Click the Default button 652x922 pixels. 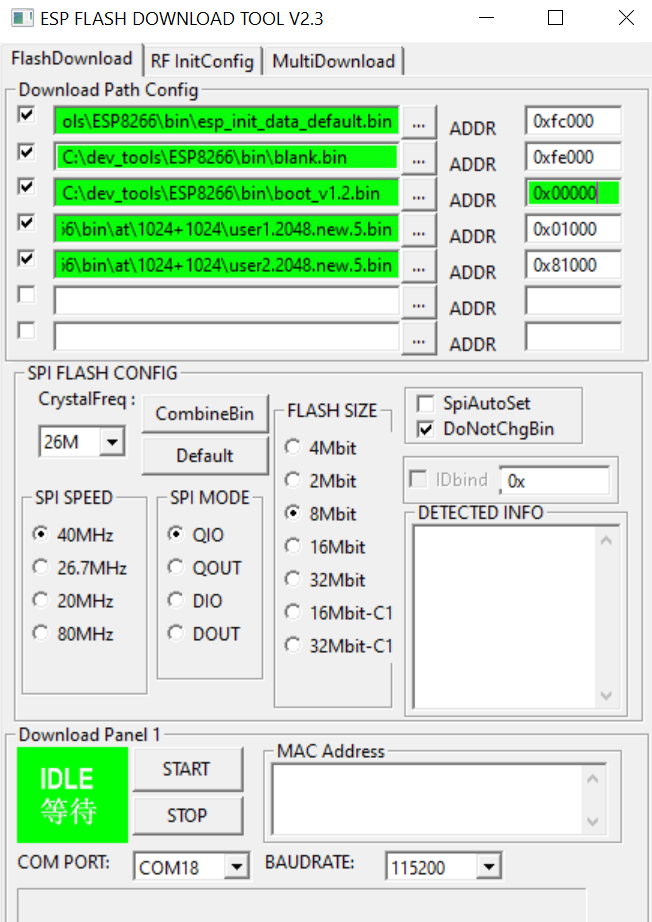[x=205, y=455]
